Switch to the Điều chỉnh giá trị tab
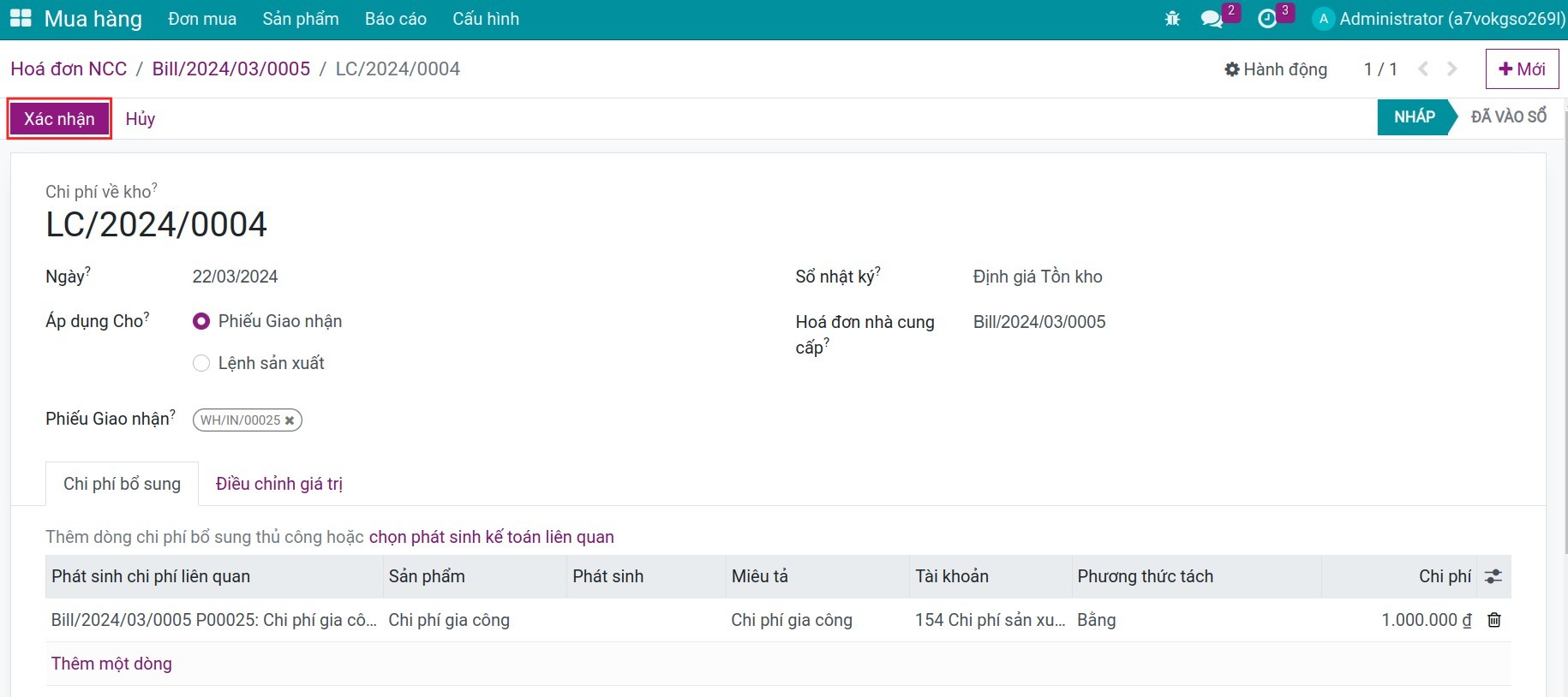This screenshot has height=697, width=1568. [x=279, y=484]
